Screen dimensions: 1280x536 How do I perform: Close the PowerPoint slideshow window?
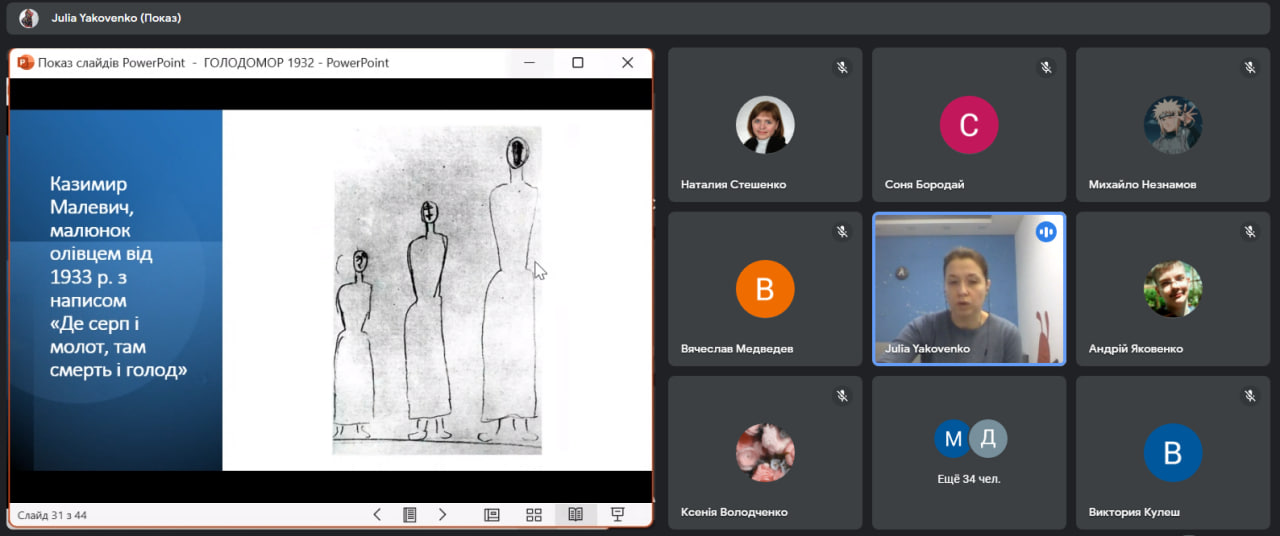pyautogui.click(x=627, y=62)
